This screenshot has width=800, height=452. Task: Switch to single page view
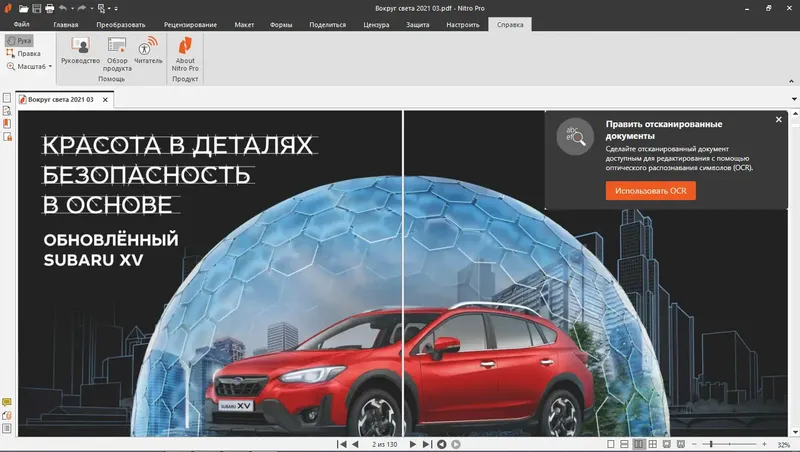tap(611, 444)
